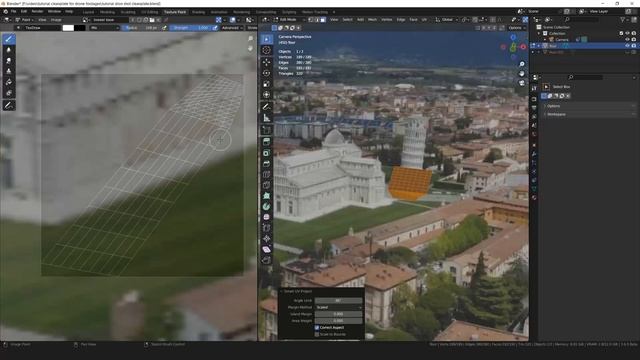Viewport: 640px width, 360px height.
Task: Select the Fill brush tool
Action: pos(9,82)
